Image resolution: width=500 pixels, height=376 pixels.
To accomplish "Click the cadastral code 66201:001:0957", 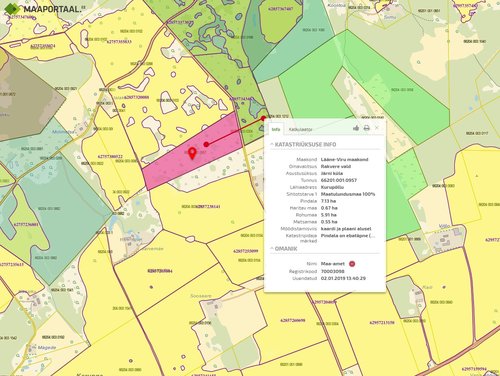I will point(339,180).
